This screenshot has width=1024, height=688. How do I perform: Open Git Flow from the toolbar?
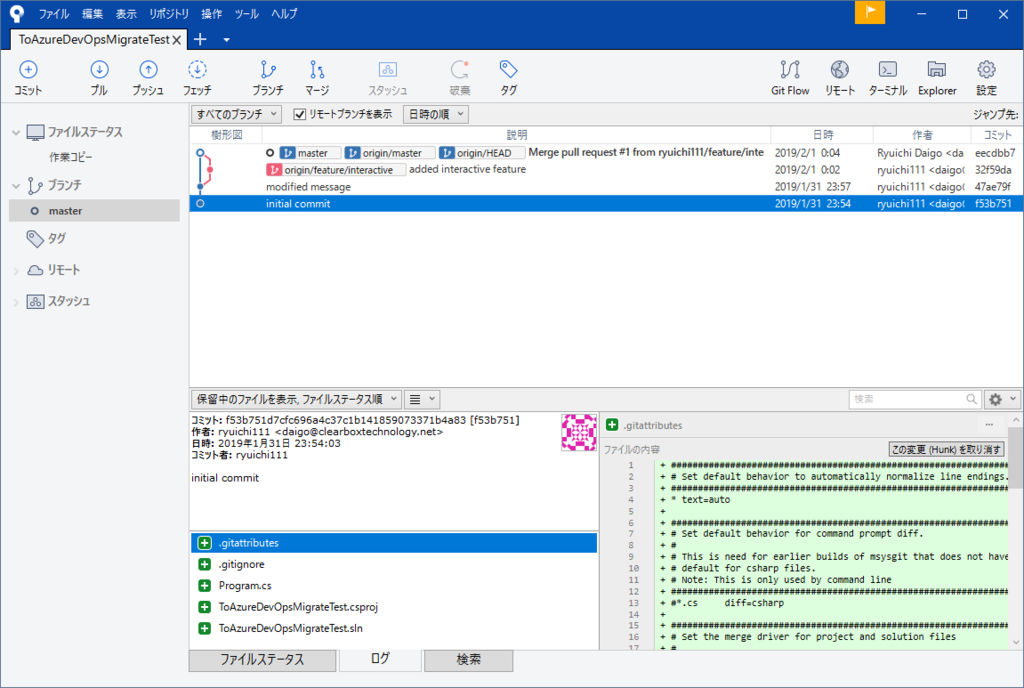pyautogui.click(x=790, y=78)
